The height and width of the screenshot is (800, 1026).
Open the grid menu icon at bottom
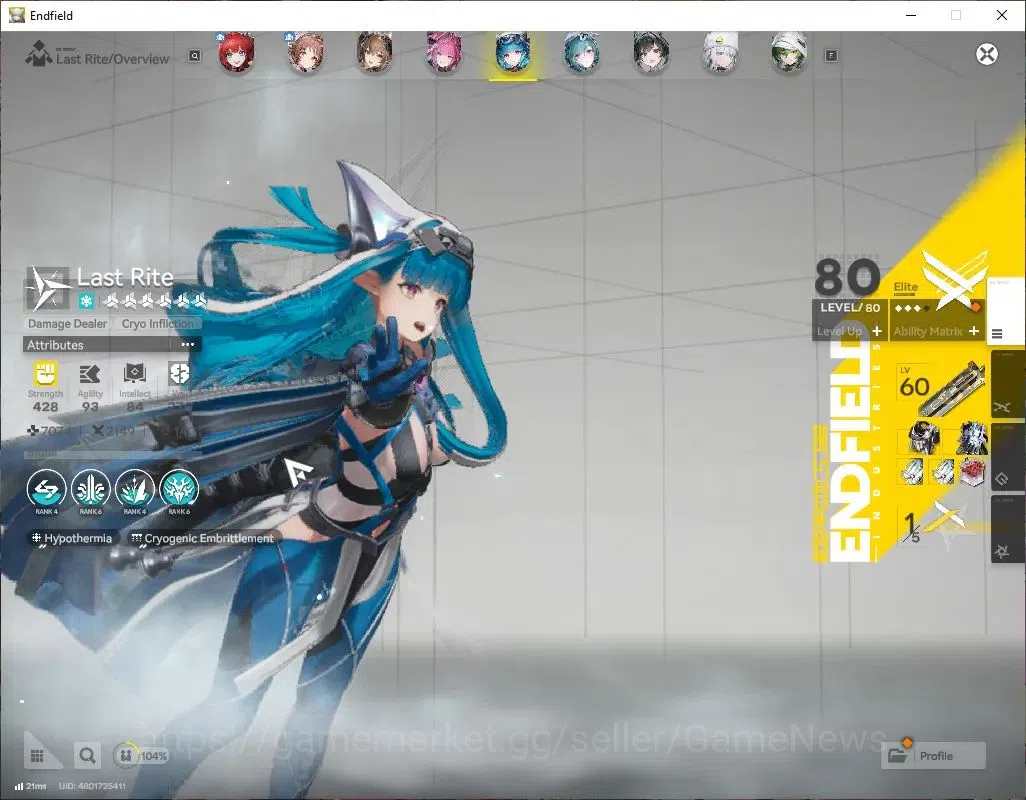[37, 756]
